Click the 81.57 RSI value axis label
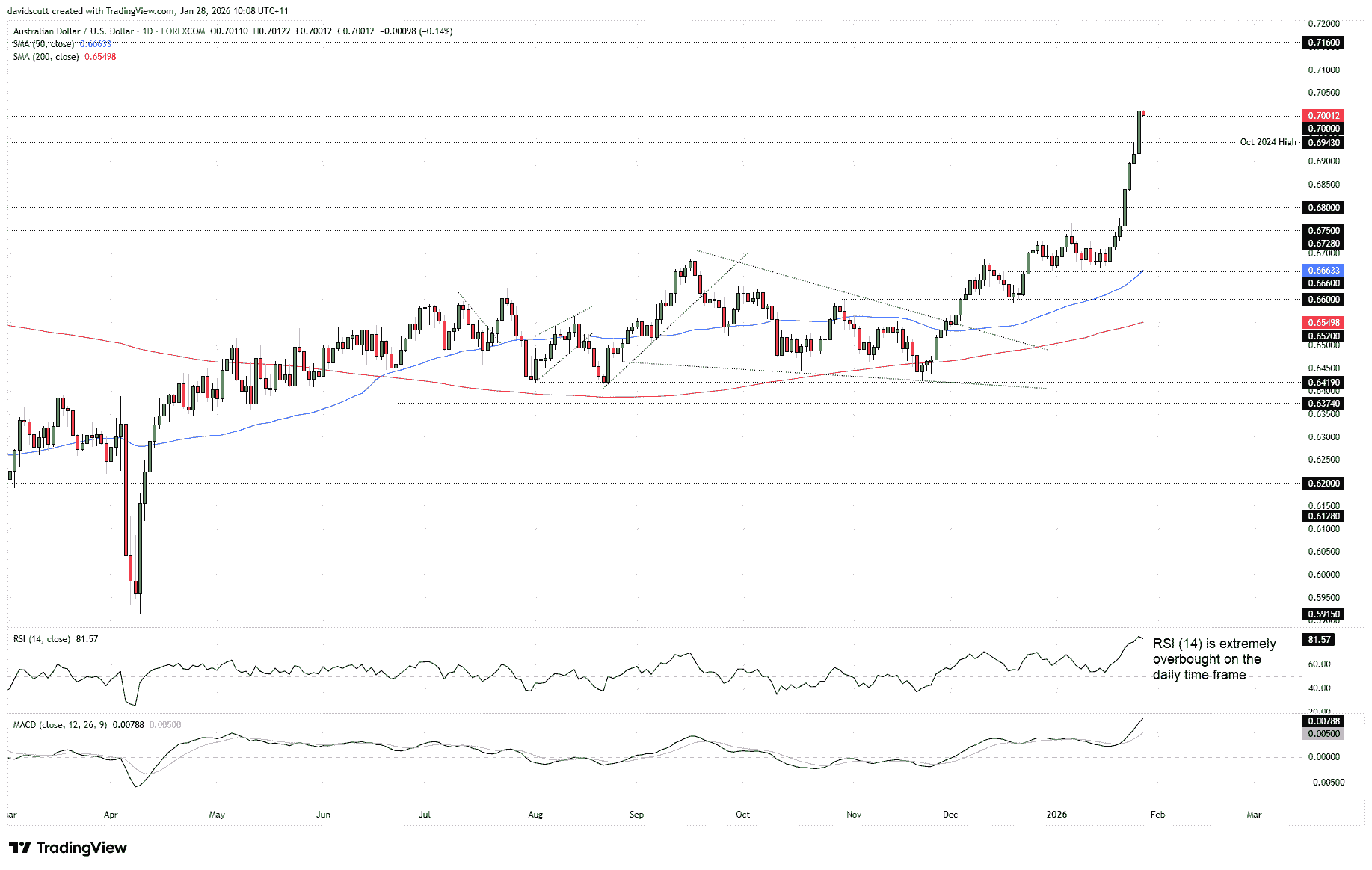The image size is (1372, 870). point(1319,640)
